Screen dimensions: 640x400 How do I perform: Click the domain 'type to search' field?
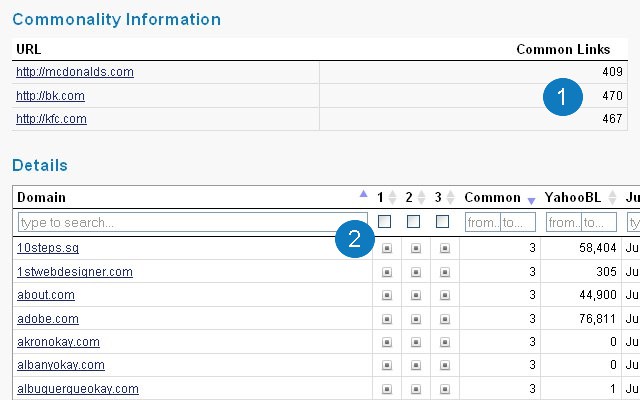click(x=192, y=222)
